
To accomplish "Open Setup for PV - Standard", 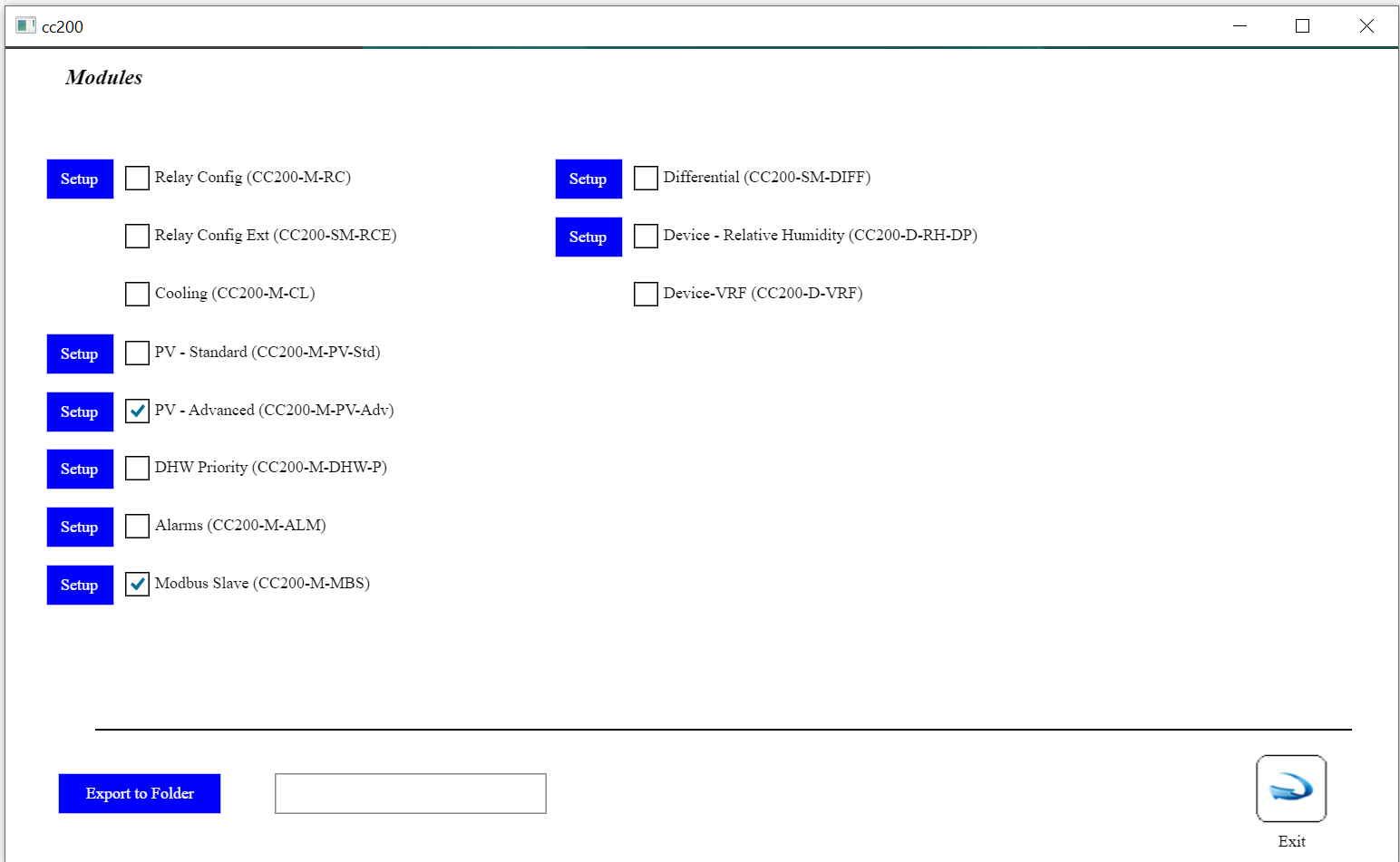I will [80, 354].
